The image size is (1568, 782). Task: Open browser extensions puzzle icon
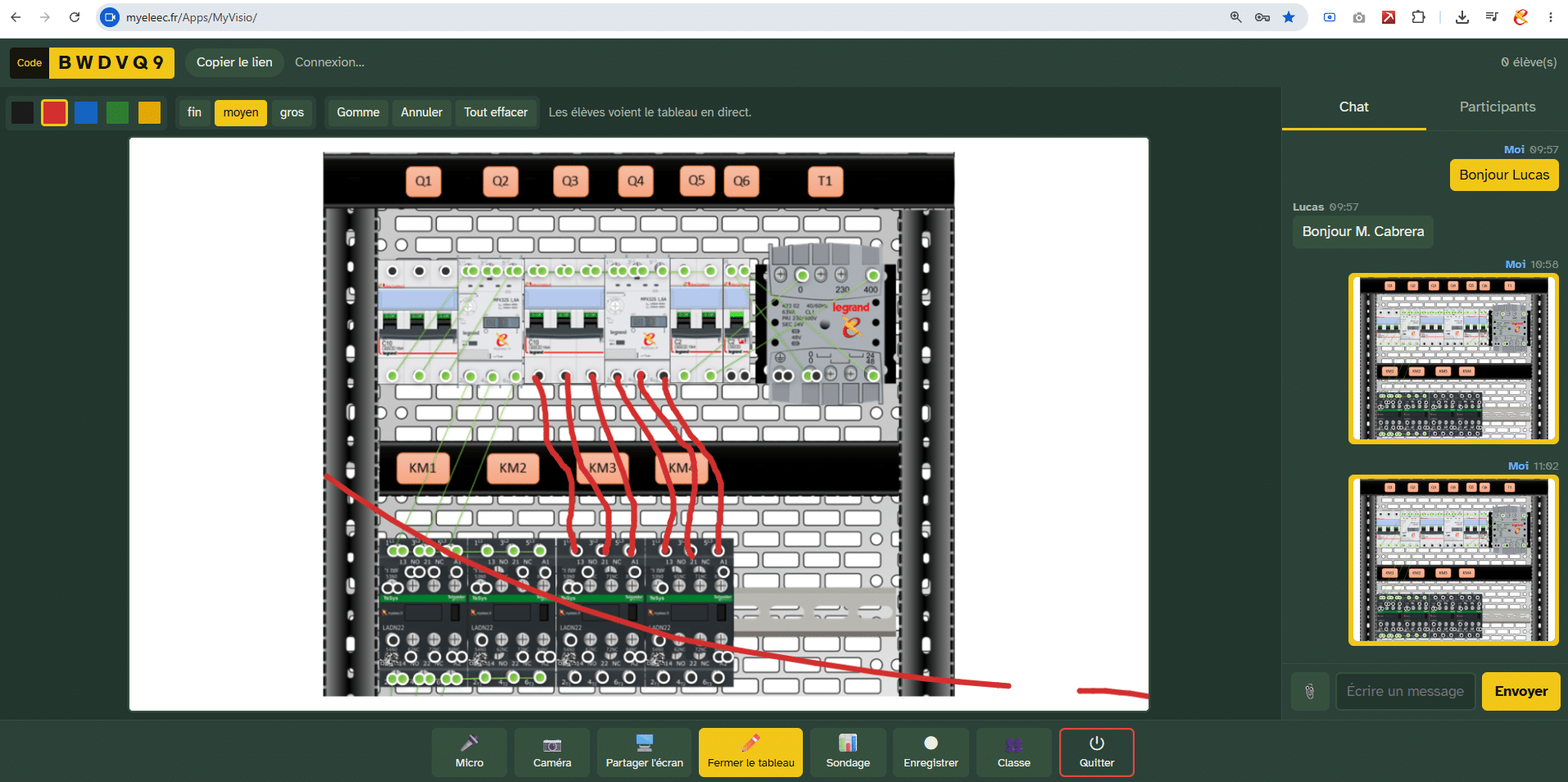[x=1418, y=17]
